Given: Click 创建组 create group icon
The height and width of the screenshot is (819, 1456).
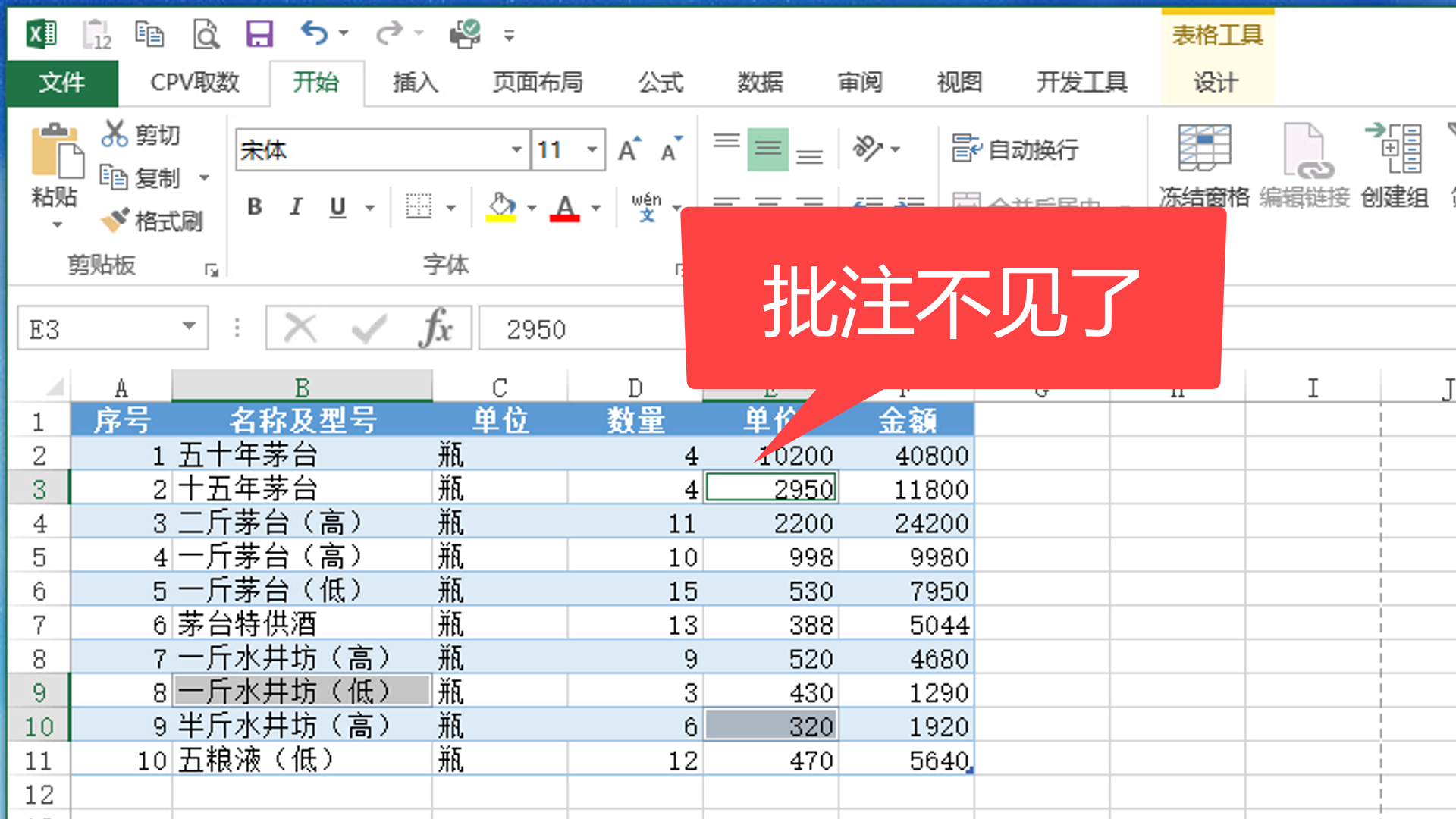Looking at the screenshot, I should [x=1395, y=165].
